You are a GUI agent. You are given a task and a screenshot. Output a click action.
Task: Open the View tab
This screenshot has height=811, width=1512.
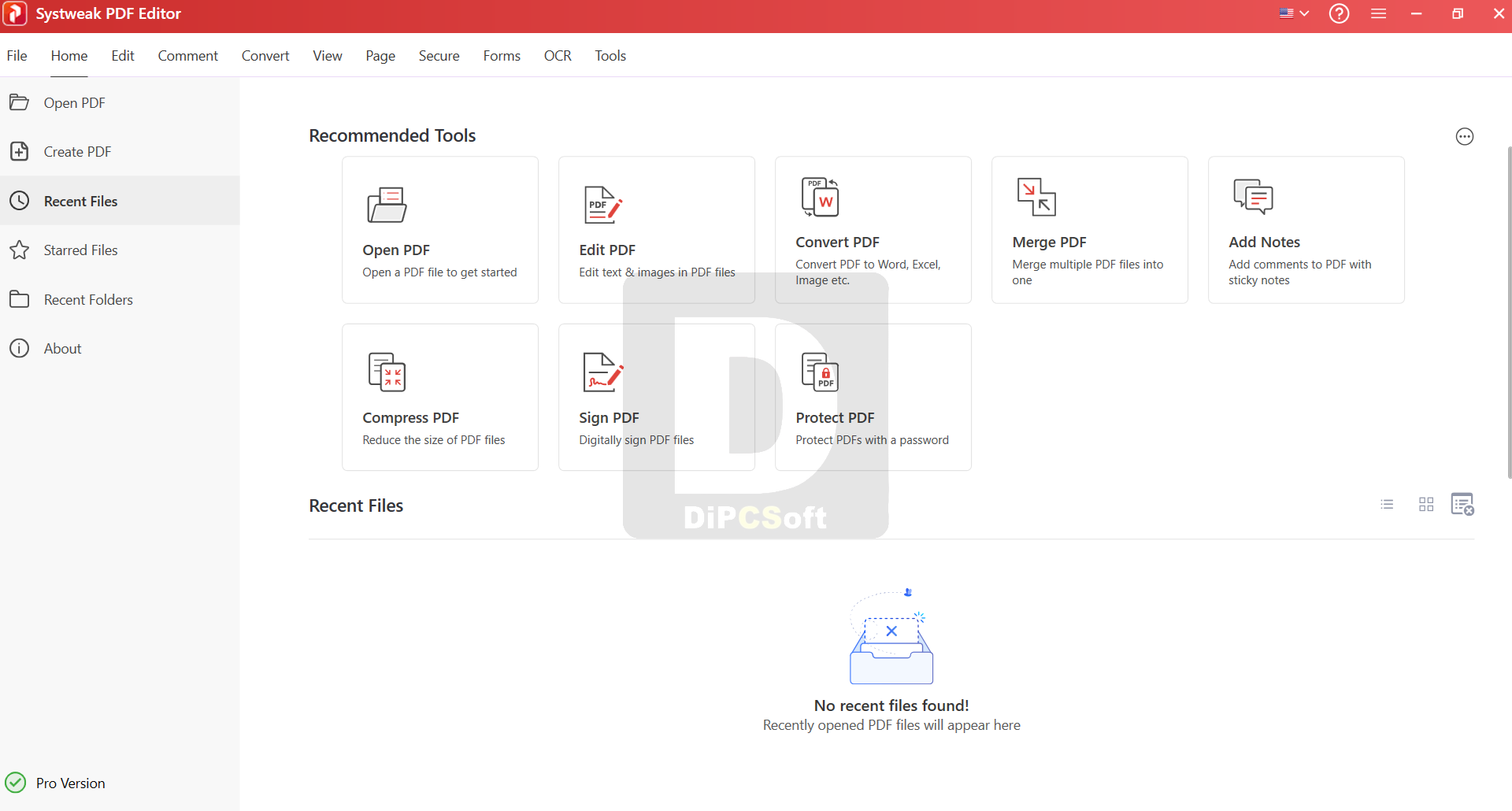point(328,56)
